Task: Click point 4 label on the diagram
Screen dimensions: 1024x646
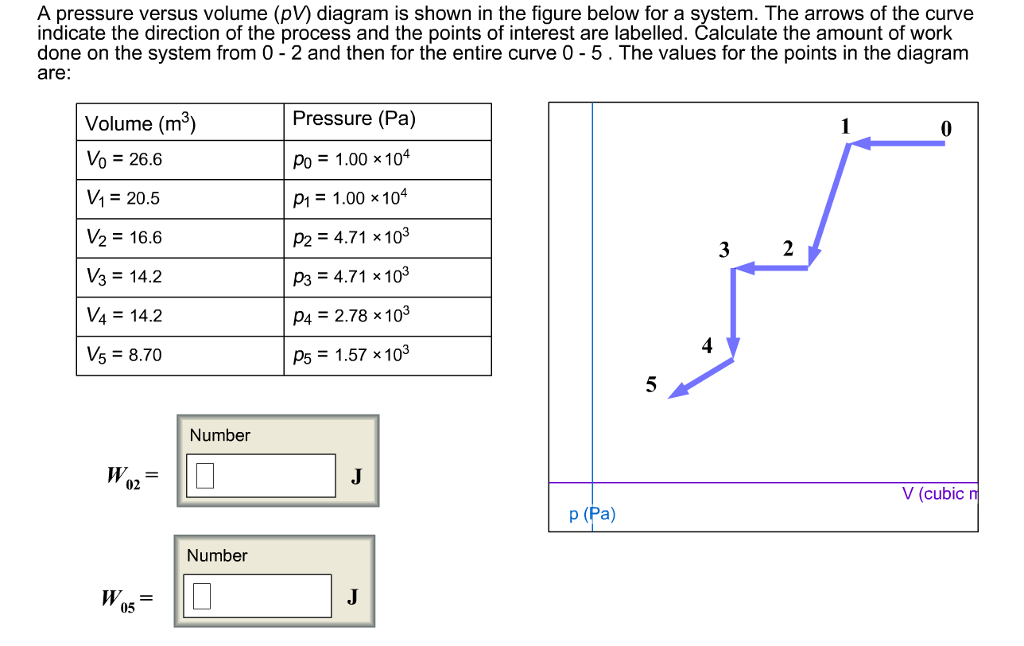Action: pos(707,346)
